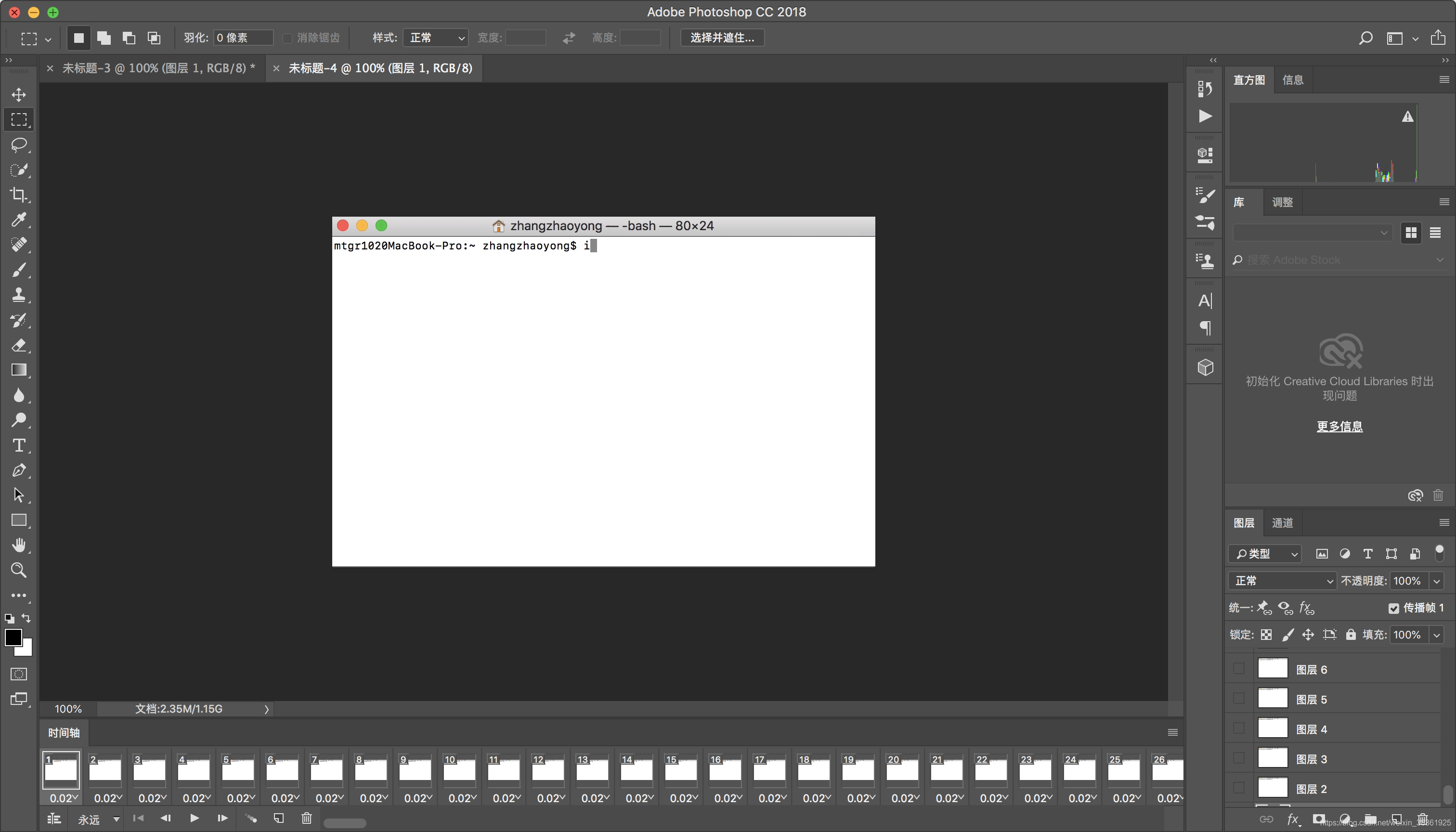1456x832 pixels.
Task: Delete the selected timeline frame
Action: [x=307, y=819]
